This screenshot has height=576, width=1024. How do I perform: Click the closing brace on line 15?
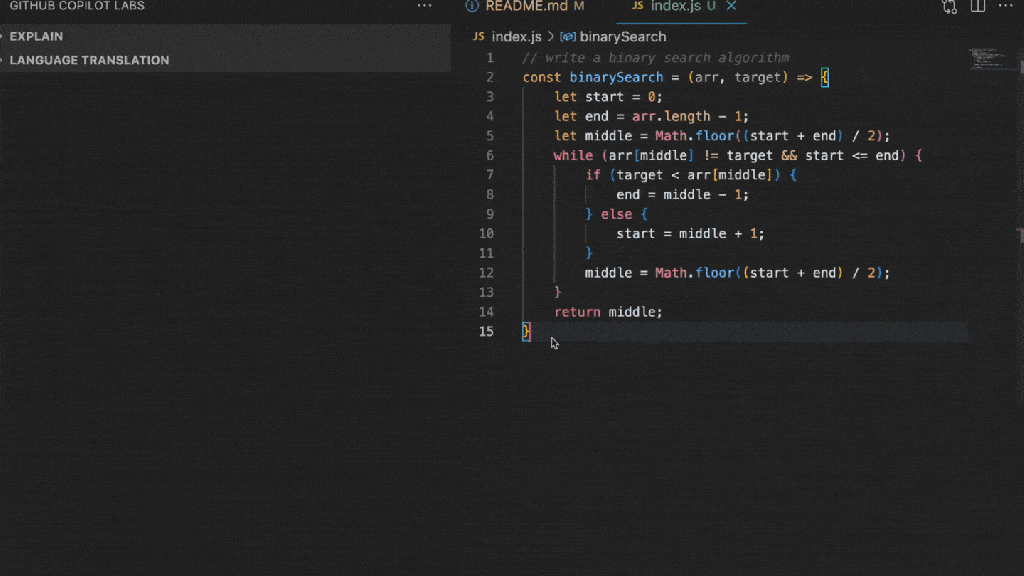[526, 331]
